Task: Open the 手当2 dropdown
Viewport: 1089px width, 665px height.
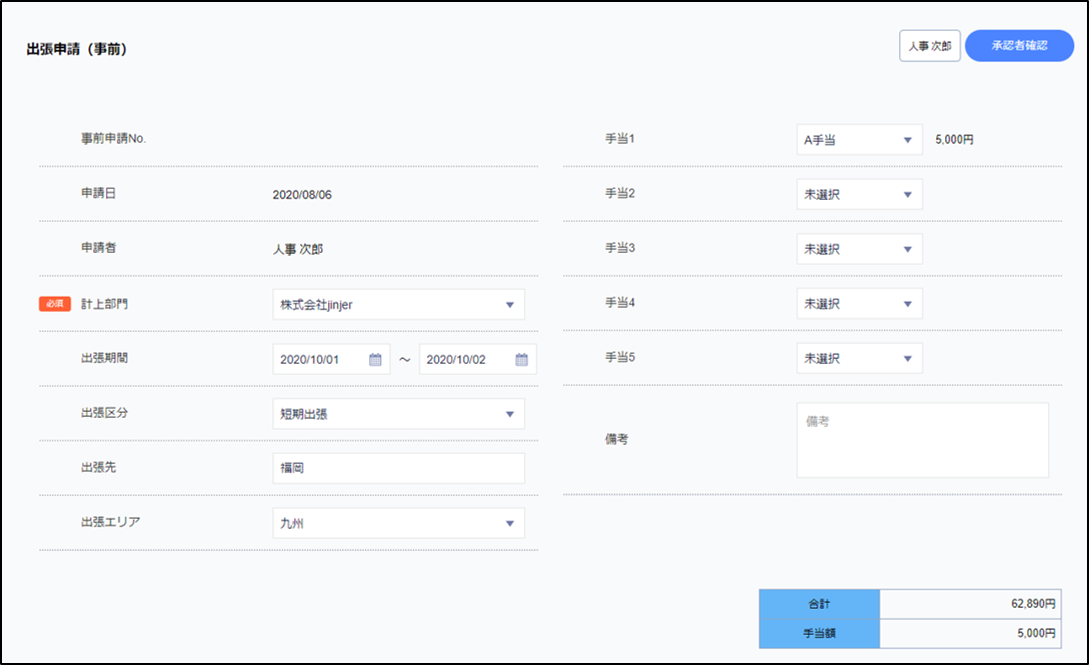Action: pyautogui.click(x=859, y=195)
